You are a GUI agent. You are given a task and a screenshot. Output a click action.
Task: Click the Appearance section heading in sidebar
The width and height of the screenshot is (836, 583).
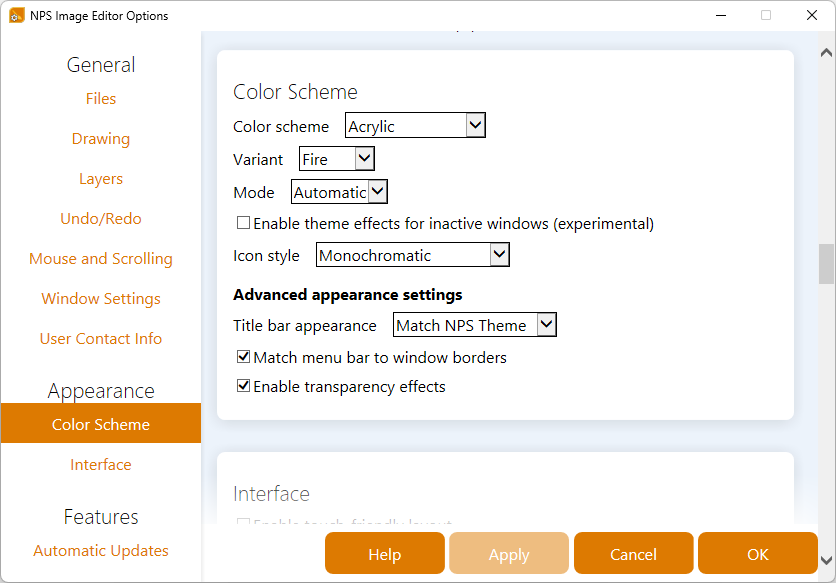[x=101, y=391]
